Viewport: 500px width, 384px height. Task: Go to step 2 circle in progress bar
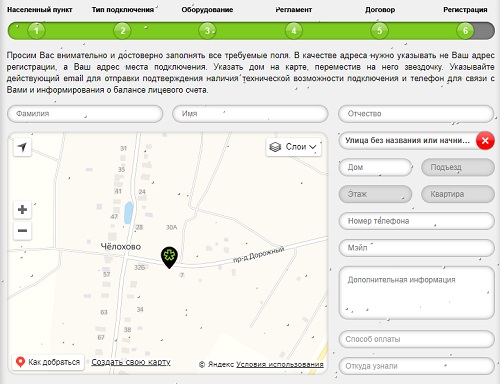pyautogui.click(x=122, y=31)
